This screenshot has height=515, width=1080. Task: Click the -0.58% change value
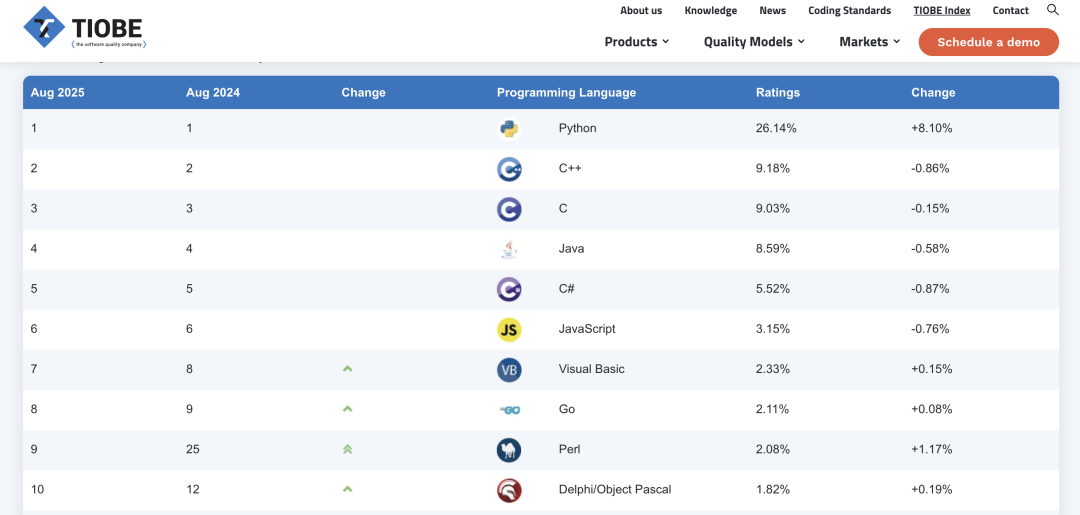[x=931, y=249]
